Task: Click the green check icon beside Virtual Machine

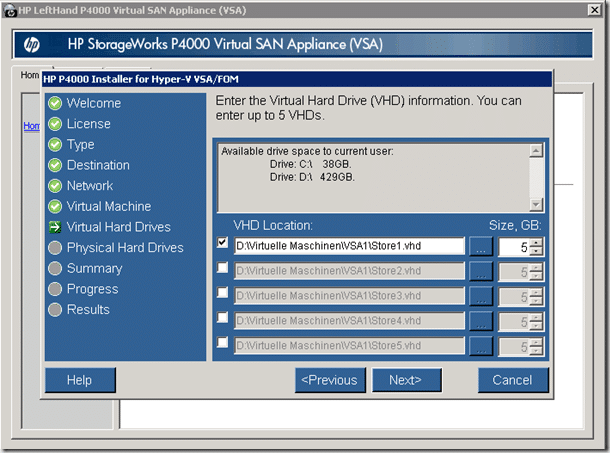Action: 55,206
